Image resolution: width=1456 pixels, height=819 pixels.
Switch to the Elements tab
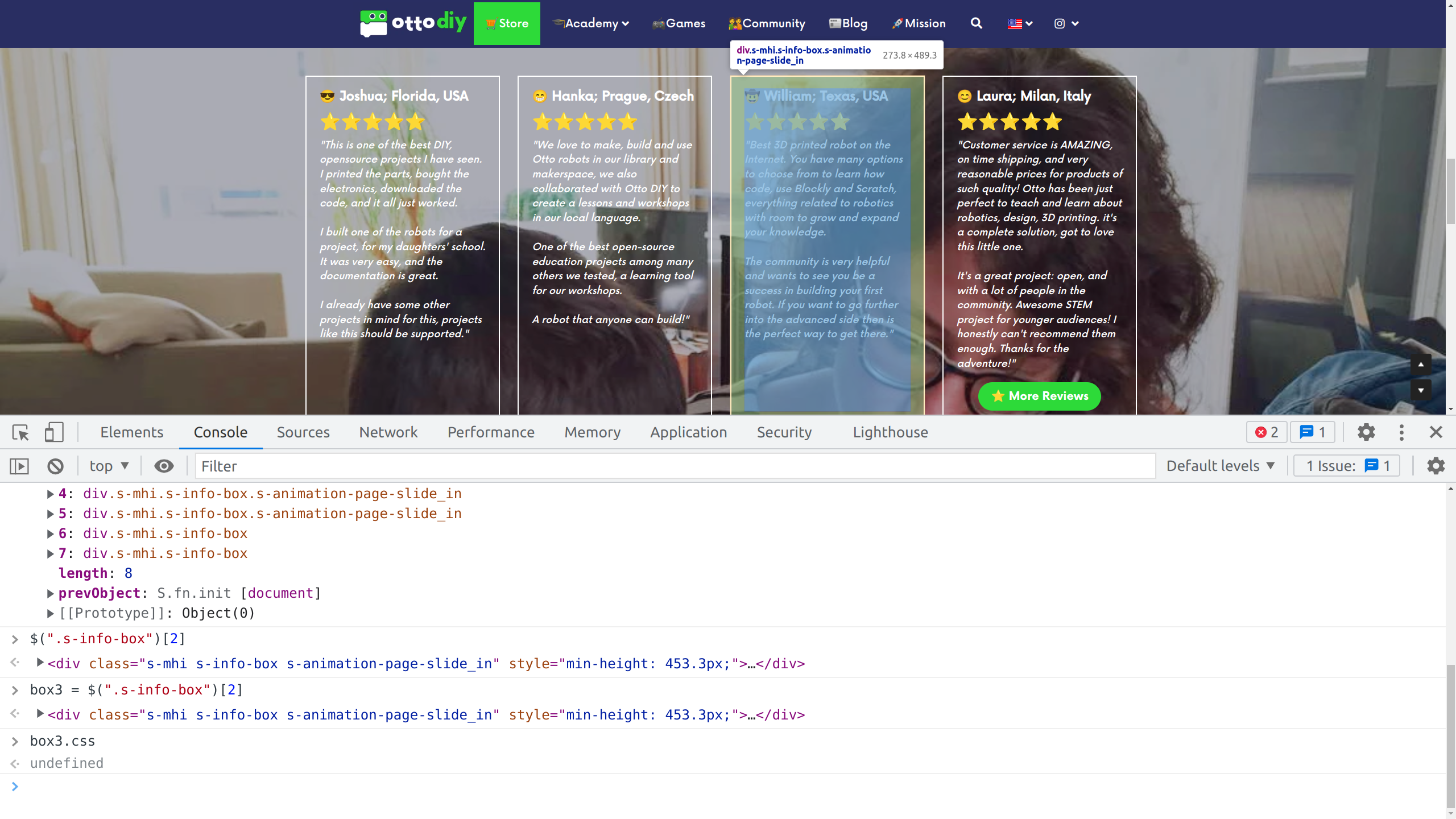click(131, 433)
